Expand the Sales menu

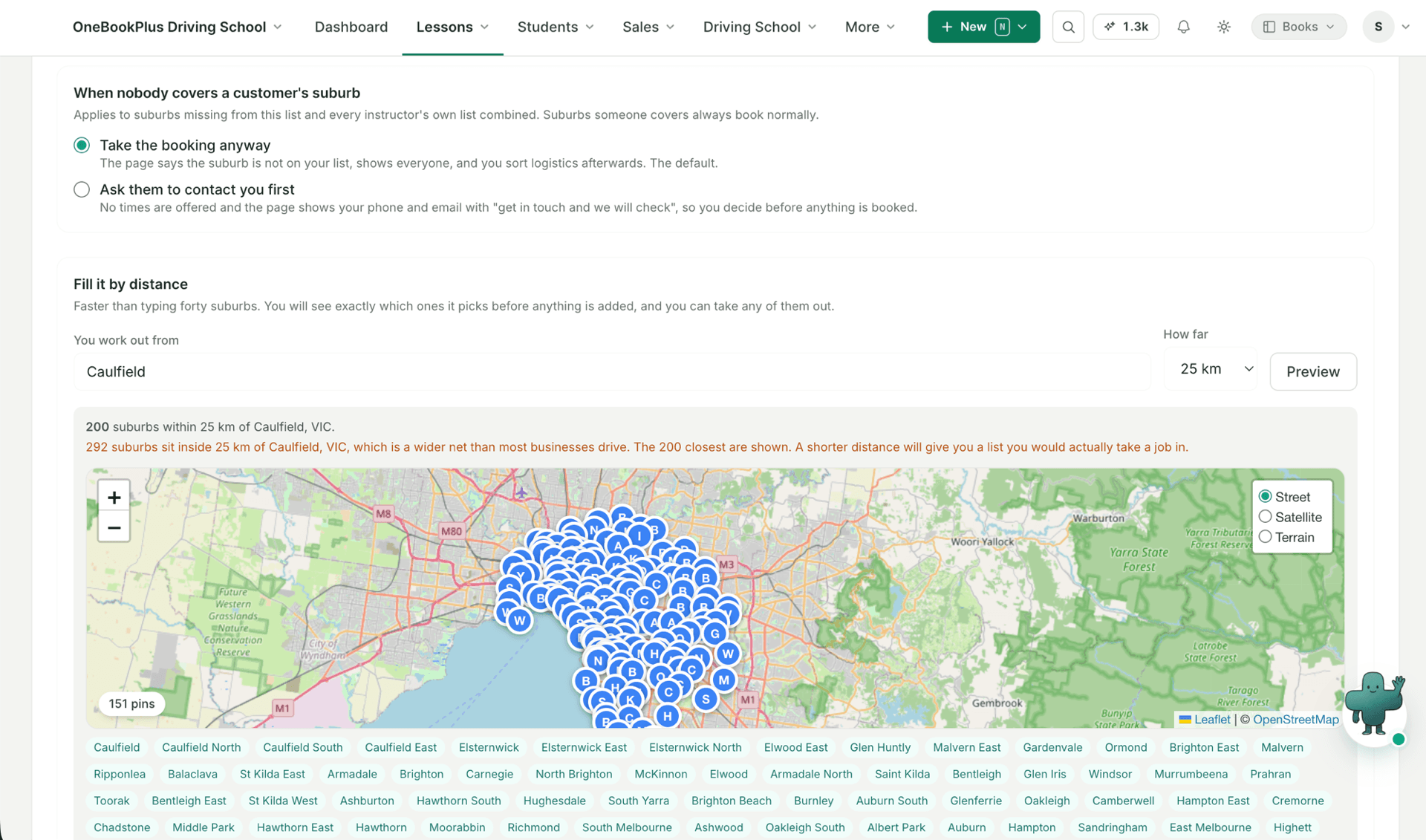[648, 27]
